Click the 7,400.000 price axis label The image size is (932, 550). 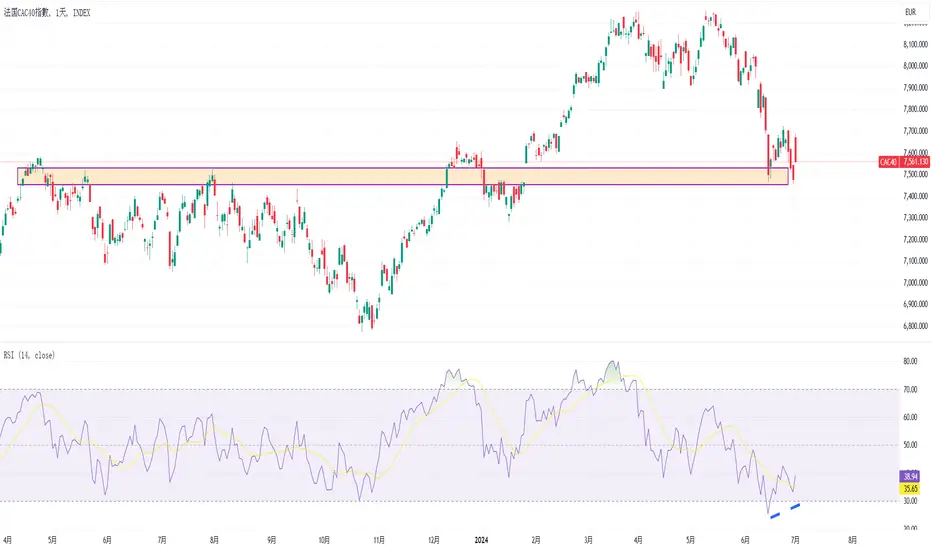tap(915, 196)
